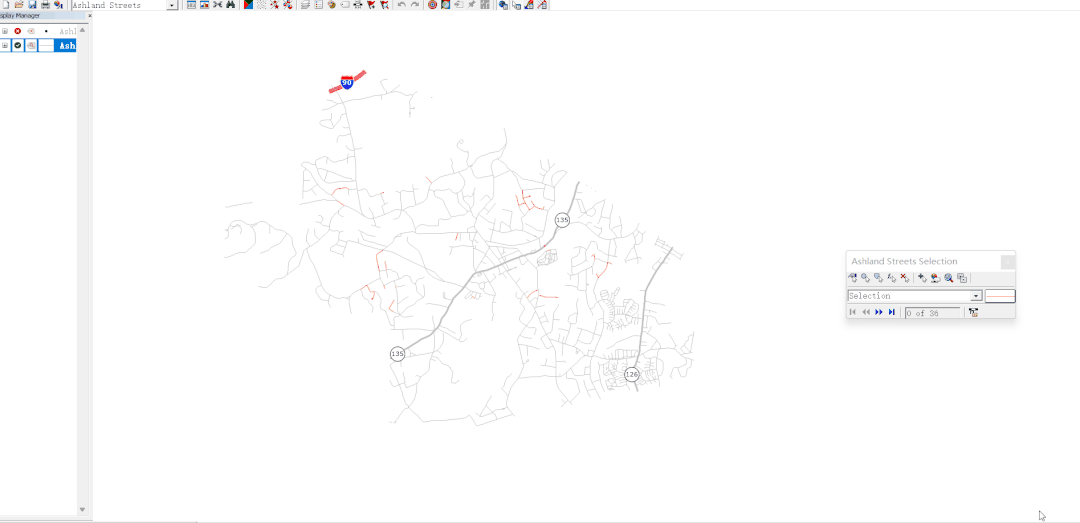Image resolution: width=1080 pixels, height=523 pixels.
Task: Print the map with printer icon
Action: [45, 5]
